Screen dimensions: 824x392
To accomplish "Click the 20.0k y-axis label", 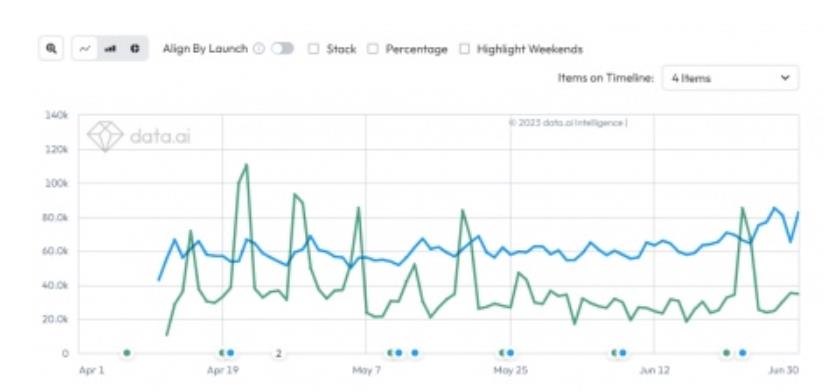I will coord(56,319).
